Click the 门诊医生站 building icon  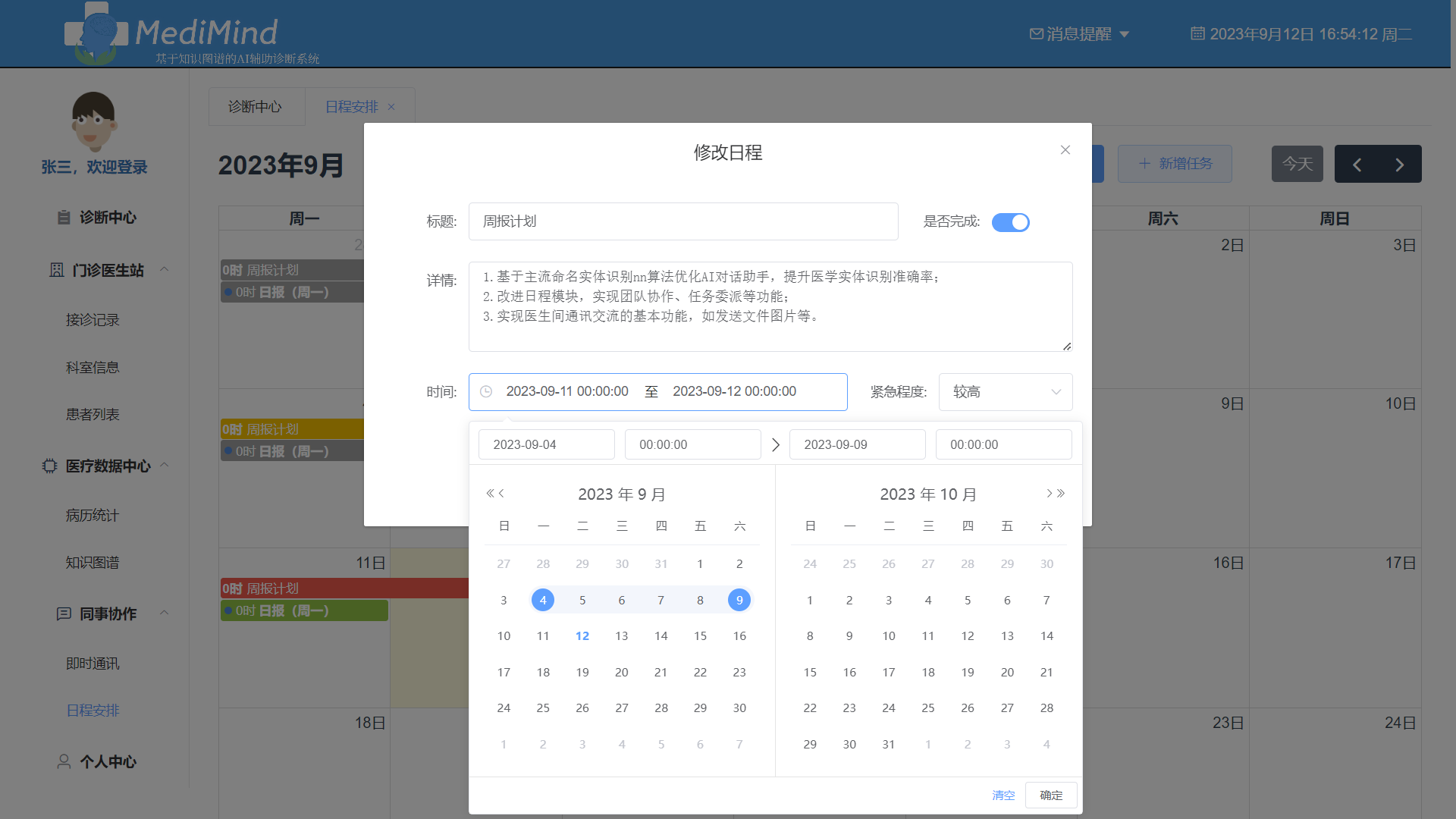57,270
